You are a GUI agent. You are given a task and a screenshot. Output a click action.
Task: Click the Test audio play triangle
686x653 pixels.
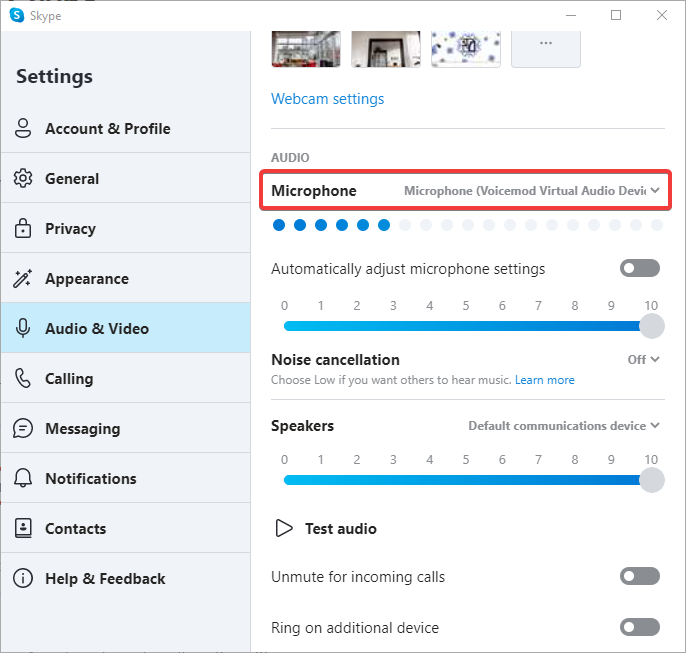pos(284,528)
